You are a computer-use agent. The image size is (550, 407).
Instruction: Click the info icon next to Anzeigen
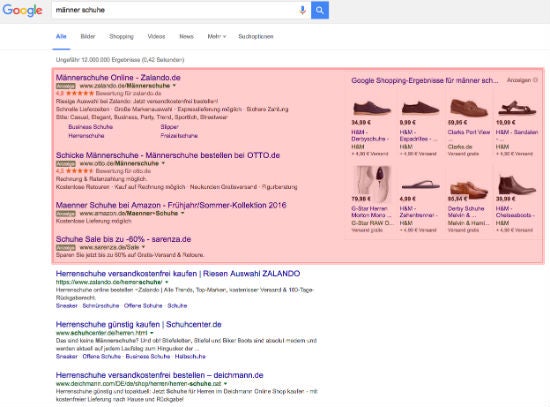tap(535, 80)
